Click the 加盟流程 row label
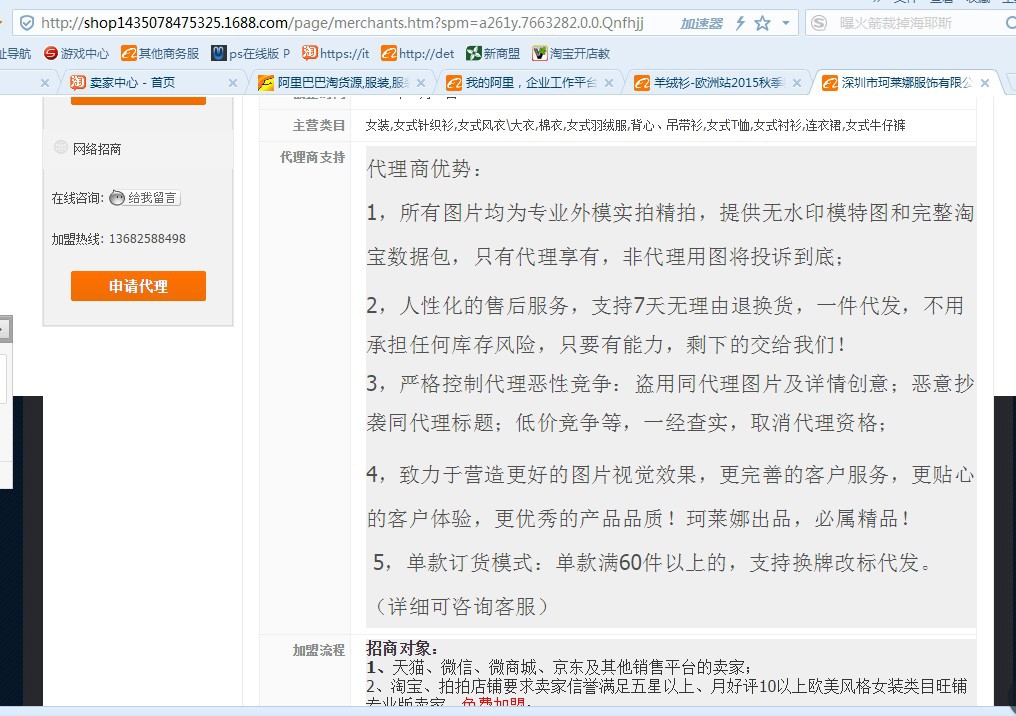1016x716 pixels. click(x=319, y=650)
